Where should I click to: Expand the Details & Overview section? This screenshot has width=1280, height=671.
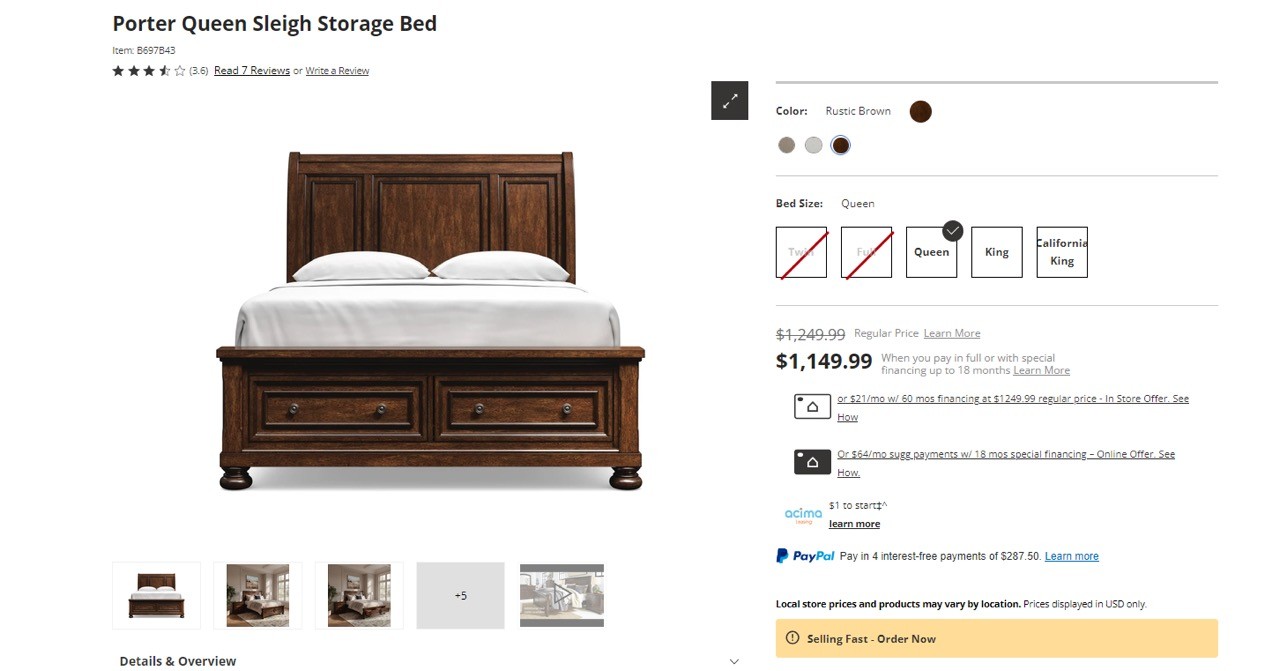(x=429, y=661)
